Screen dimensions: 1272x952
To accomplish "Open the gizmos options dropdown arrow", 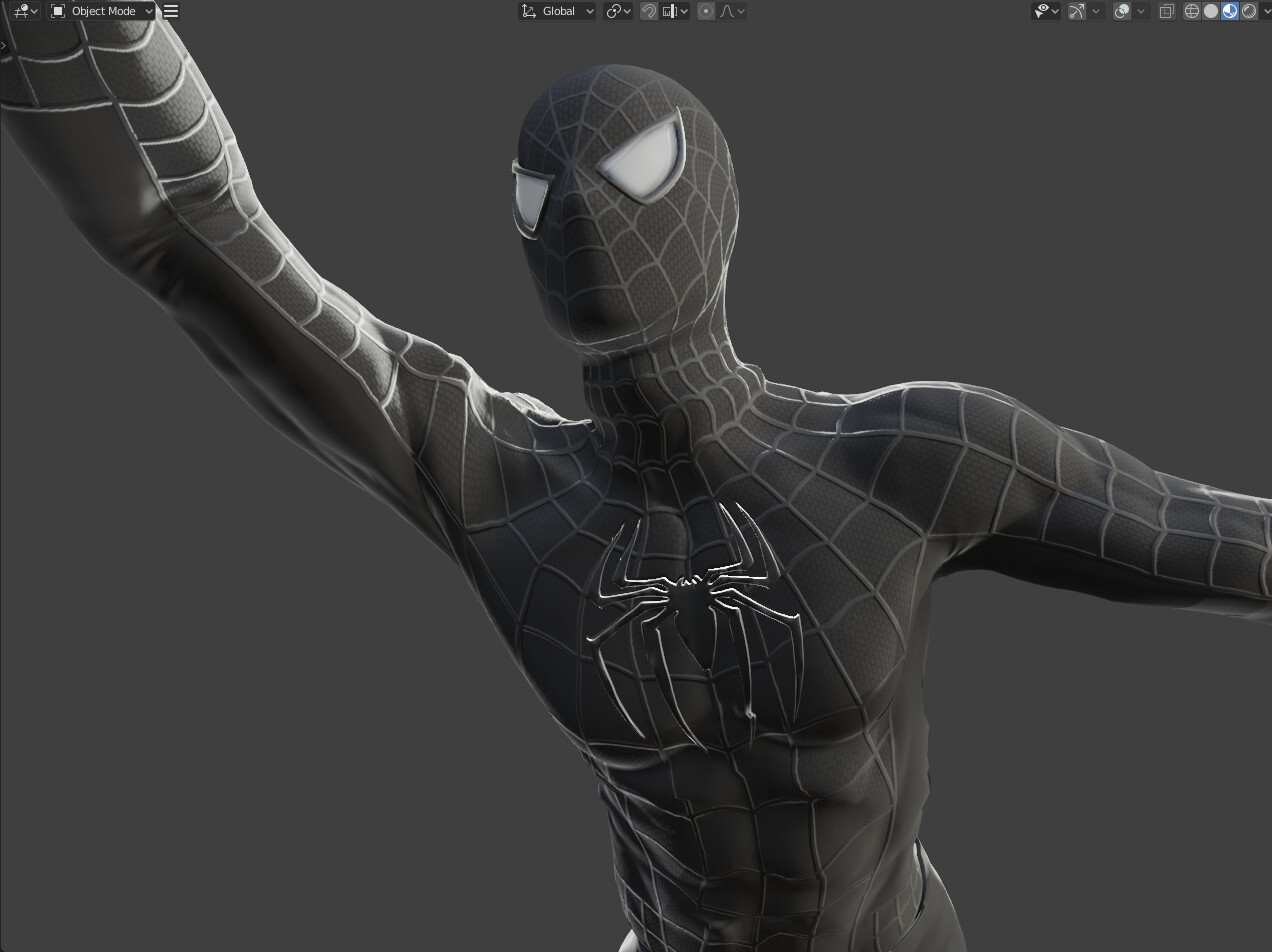I will (1096, 11).
